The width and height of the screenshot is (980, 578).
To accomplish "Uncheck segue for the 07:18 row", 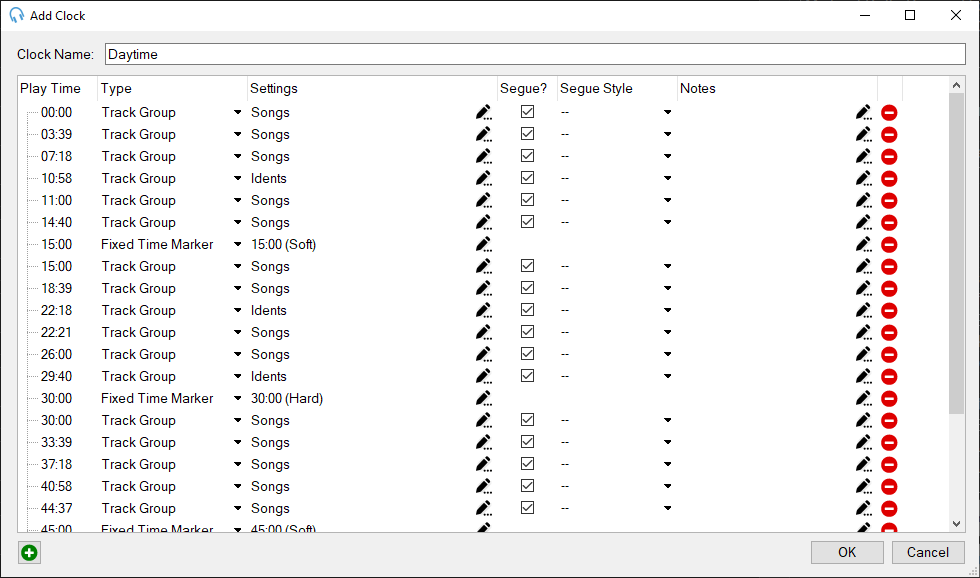I will pyautogui.click(x=527, y=156).
